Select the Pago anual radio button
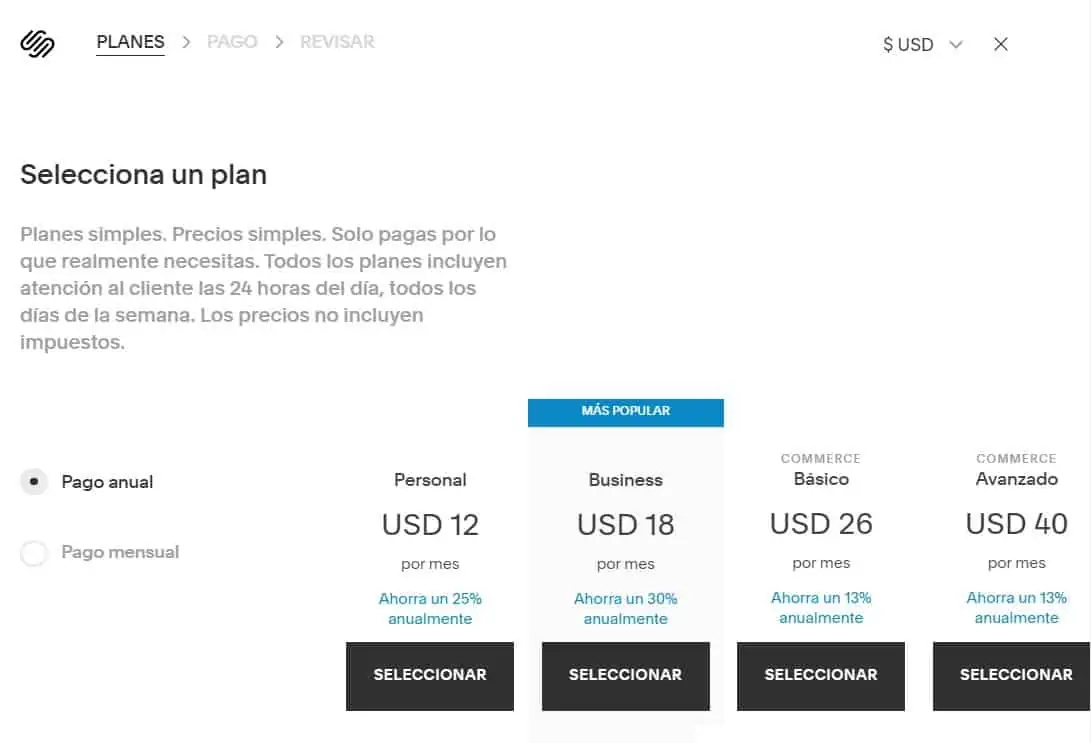 [34, 481]
